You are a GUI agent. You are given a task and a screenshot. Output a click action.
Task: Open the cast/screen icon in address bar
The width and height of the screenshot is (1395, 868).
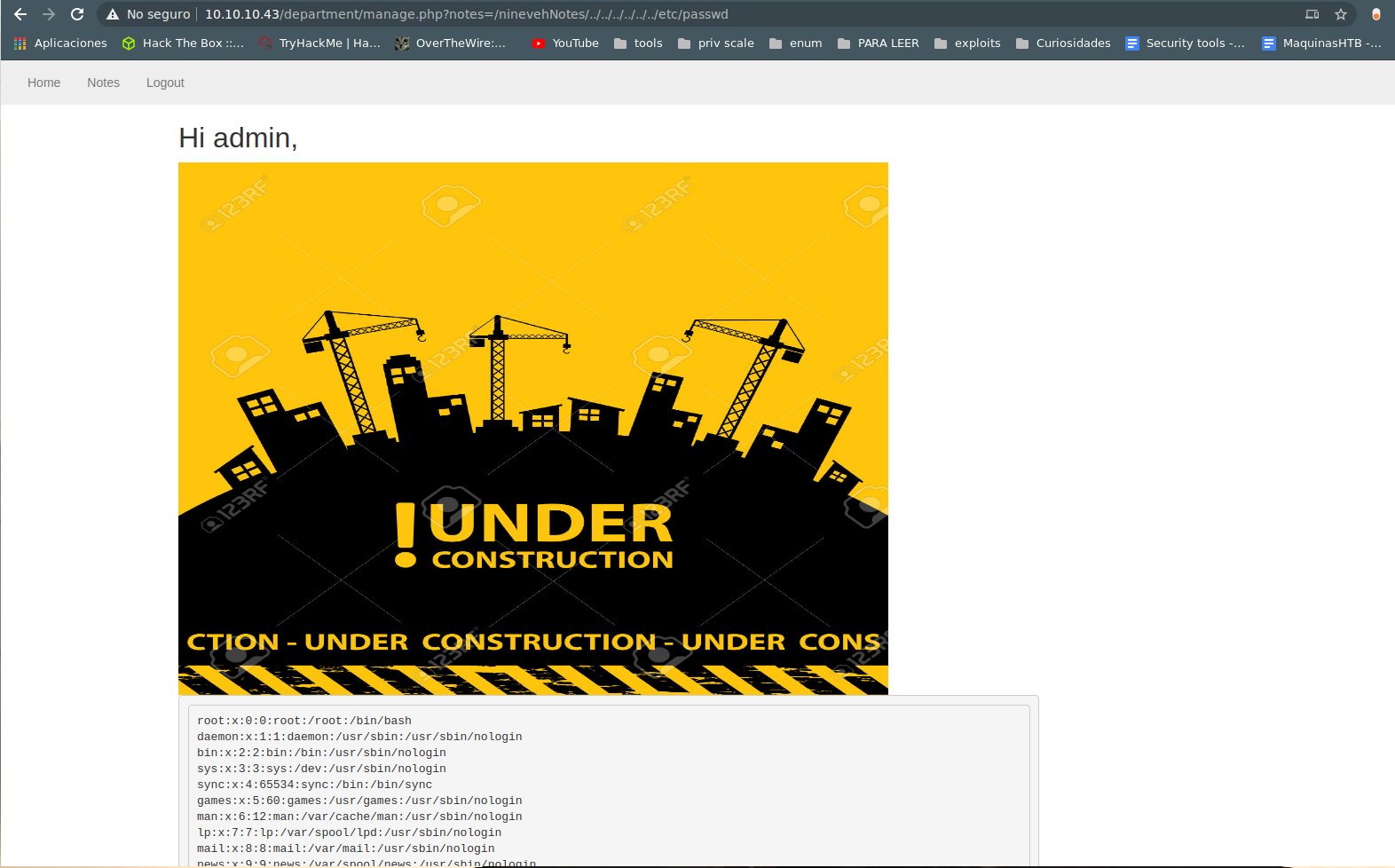(x=1312, y=14)
